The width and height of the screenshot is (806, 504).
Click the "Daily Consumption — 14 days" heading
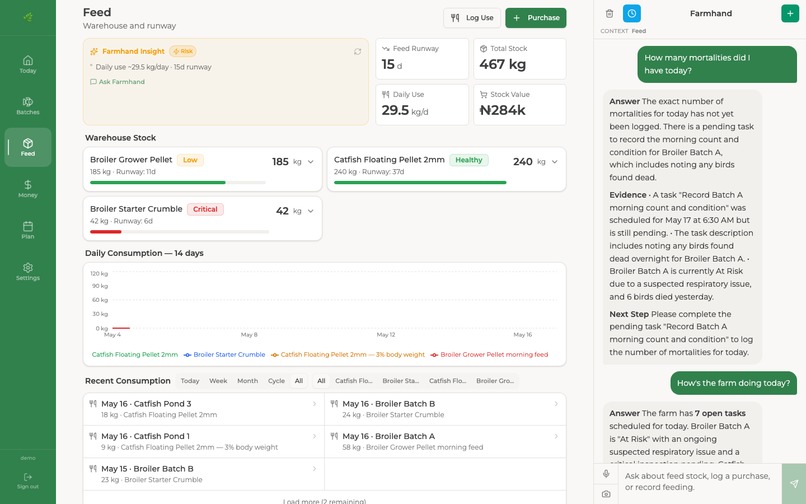pyautogui.click(x=144, y=253)
